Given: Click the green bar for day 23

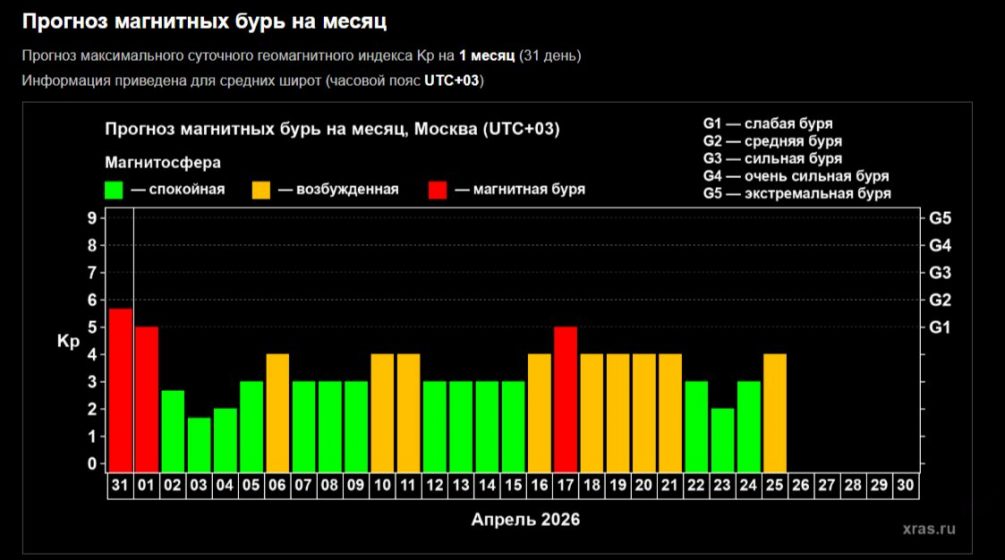Looking at the screenshot, I should (722, 438).
